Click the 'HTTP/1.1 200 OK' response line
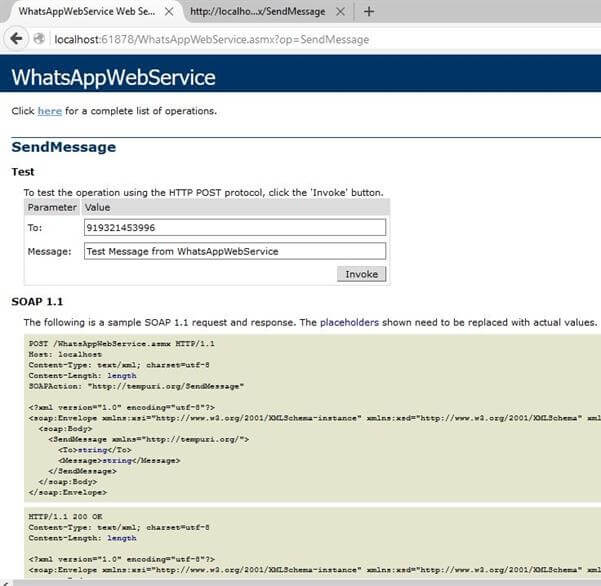The width and height of the screenshot is (601, 586). (x=65, y=517)
